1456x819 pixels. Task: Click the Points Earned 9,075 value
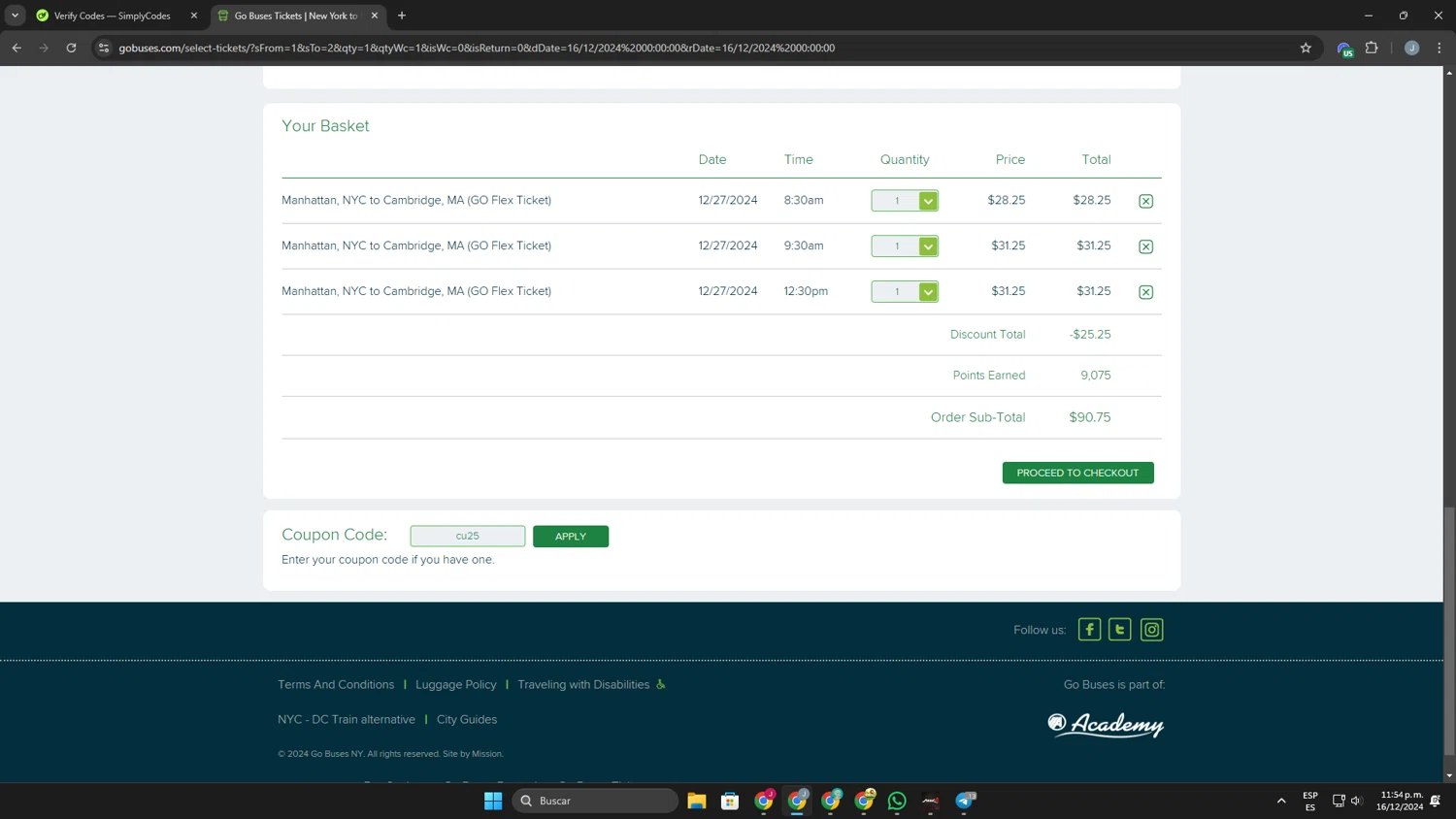(1096, 376)
